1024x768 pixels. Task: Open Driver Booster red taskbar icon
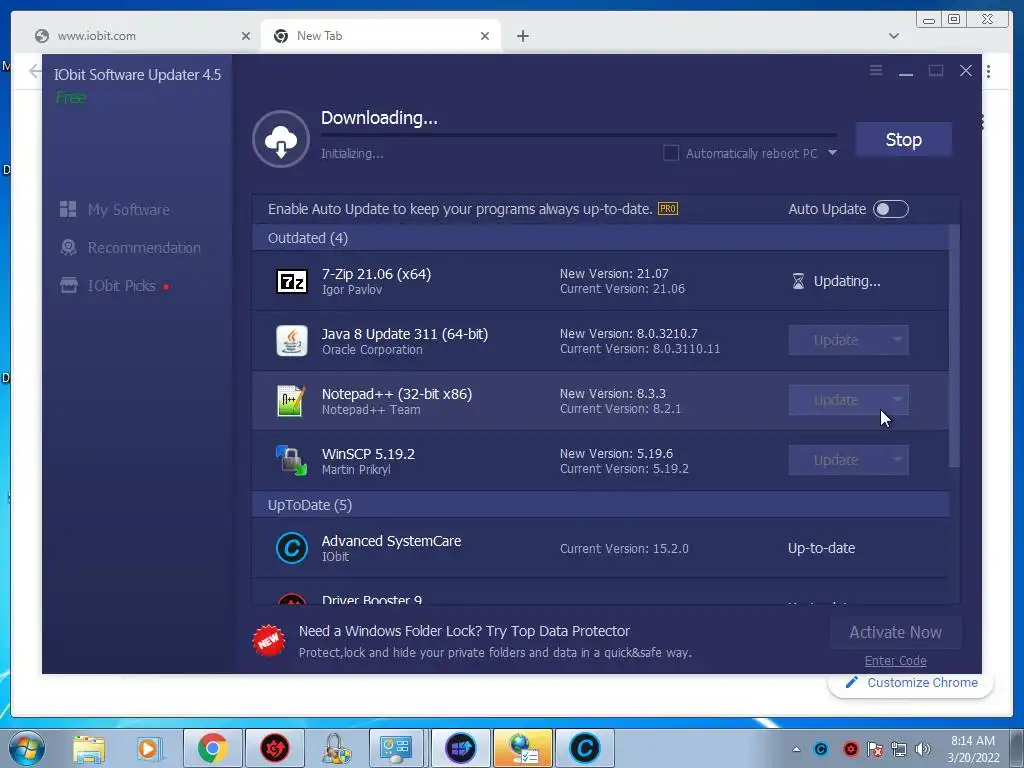(275, 748)
